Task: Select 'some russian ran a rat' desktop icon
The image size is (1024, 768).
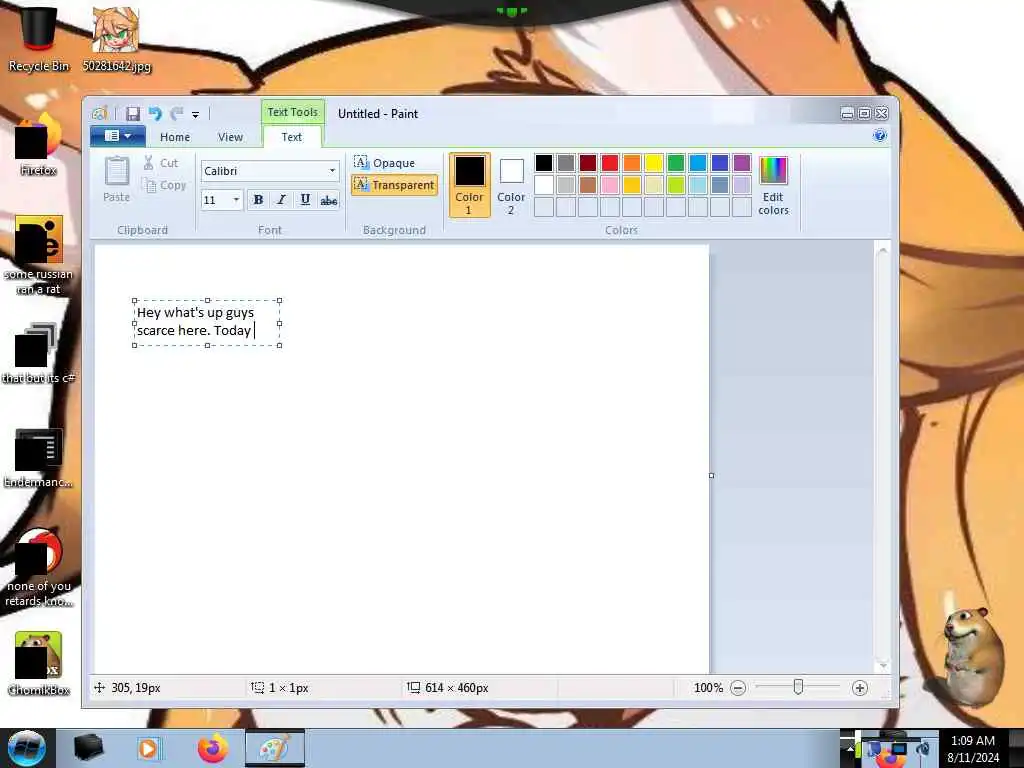Action: click(x=39, y=255)
